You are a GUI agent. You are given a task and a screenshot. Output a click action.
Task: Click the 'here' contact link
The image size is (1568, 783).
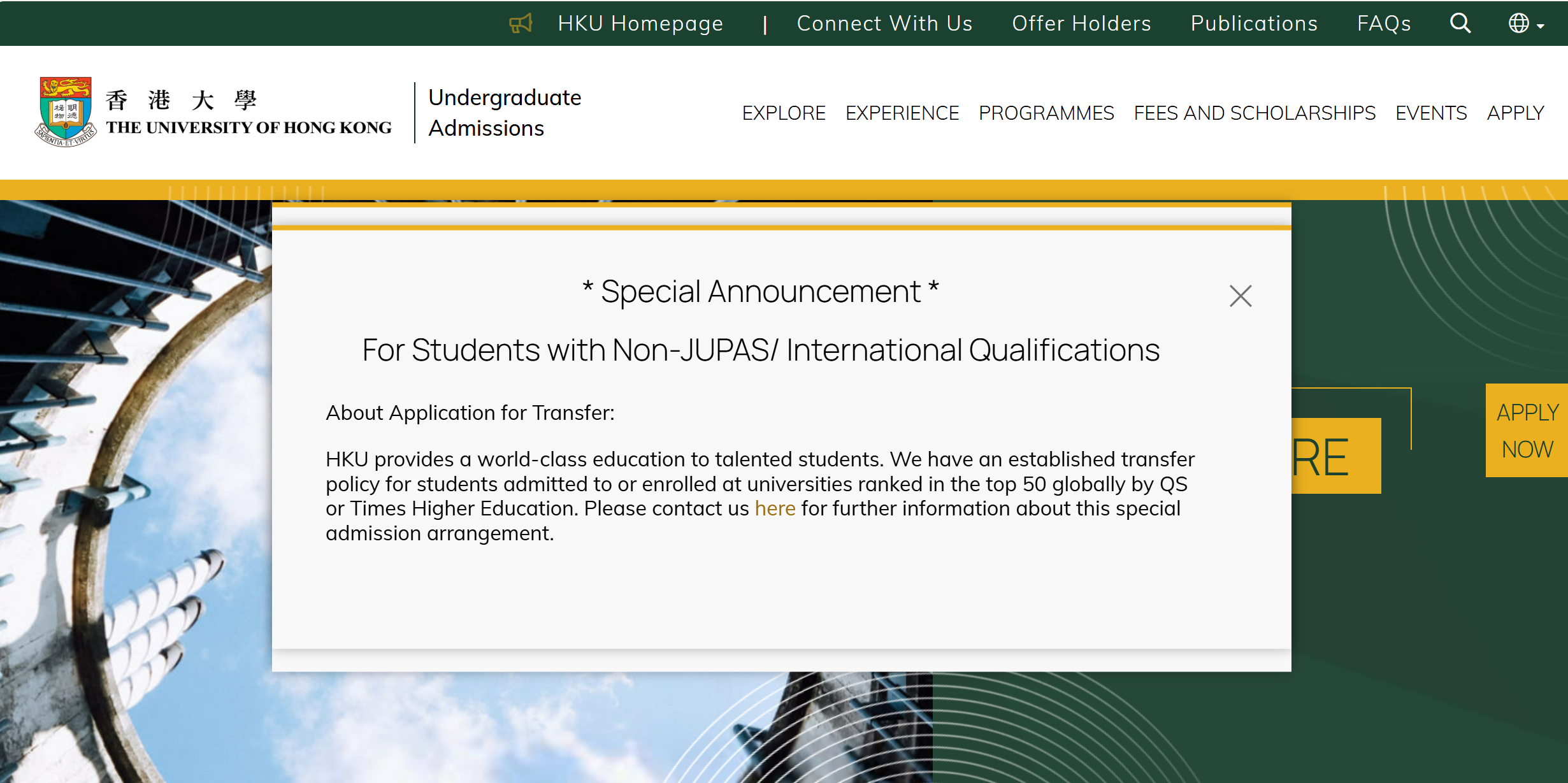[x=775, y=508]
